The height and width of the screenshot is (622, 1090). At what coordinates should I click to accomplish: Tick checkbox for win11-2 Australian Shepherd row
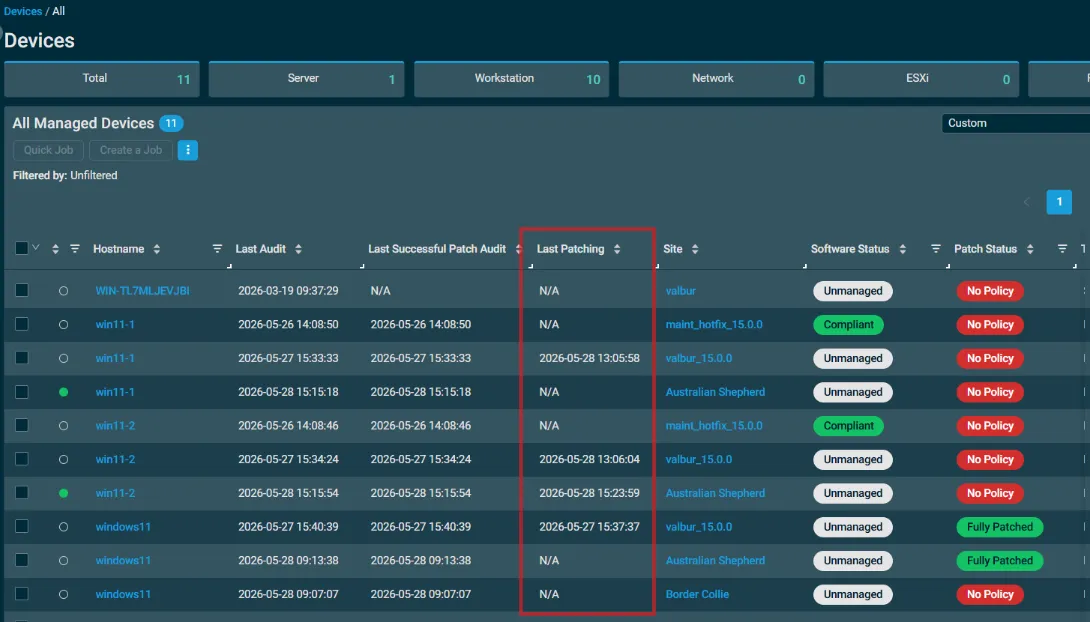(x=22, y=493)
